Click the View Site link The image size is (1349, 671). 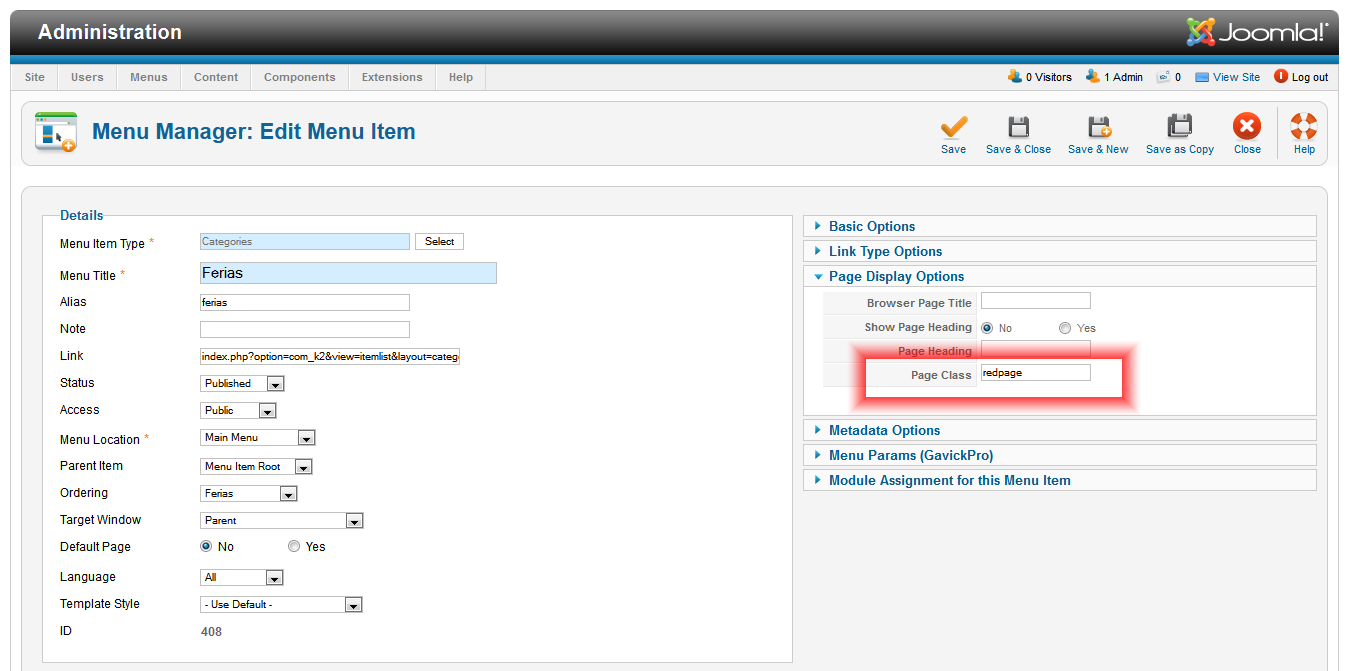1236,77
